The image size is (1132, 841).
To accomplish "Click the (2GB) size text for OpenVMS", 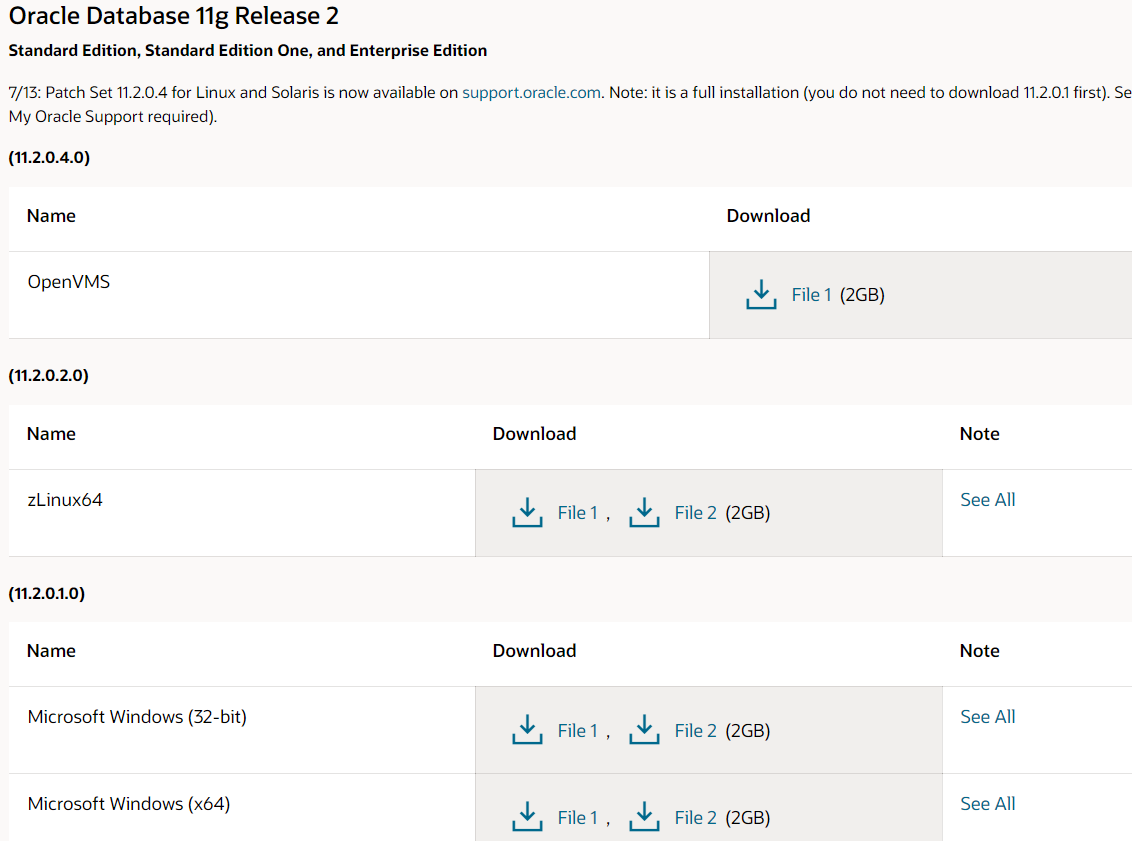I will click(862, 295).
